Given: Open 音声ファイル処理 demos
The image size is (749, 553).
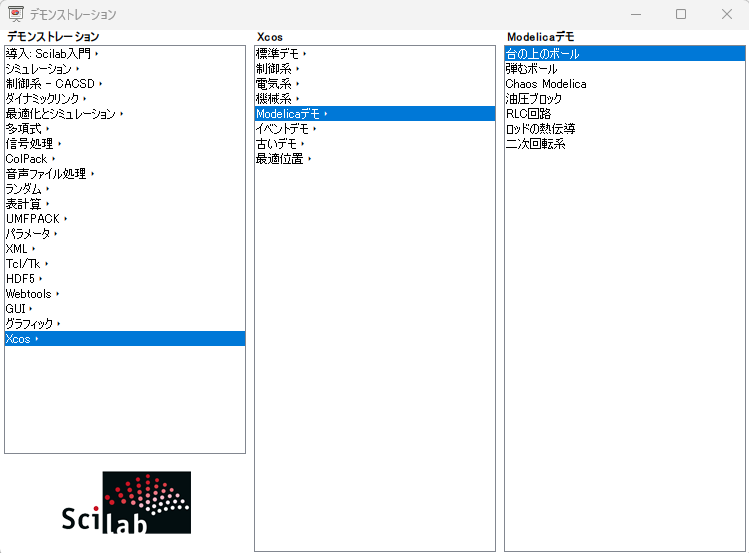Looking at the screenshot, I should tap(125, 174).
